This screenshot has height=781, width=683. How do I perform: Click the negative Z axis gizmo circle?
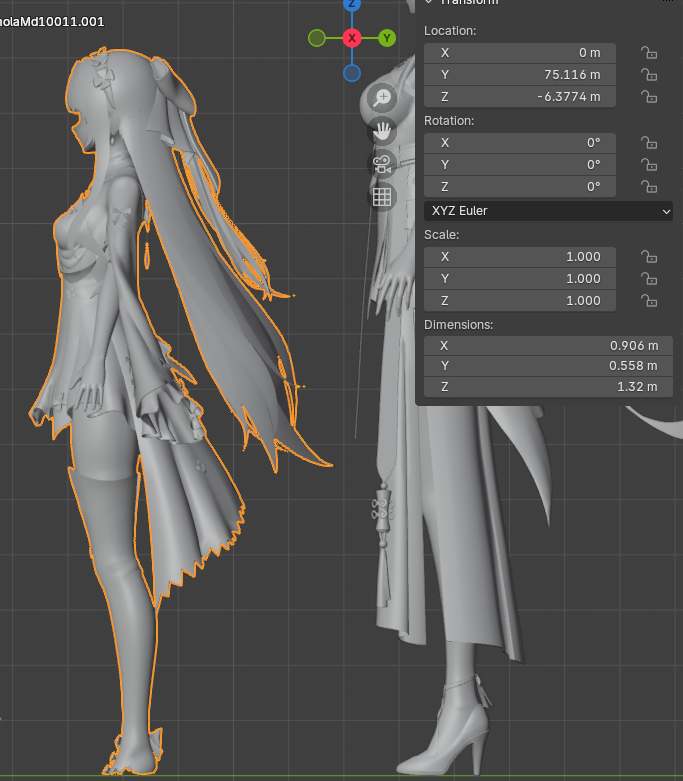click(x=352, y=73)
